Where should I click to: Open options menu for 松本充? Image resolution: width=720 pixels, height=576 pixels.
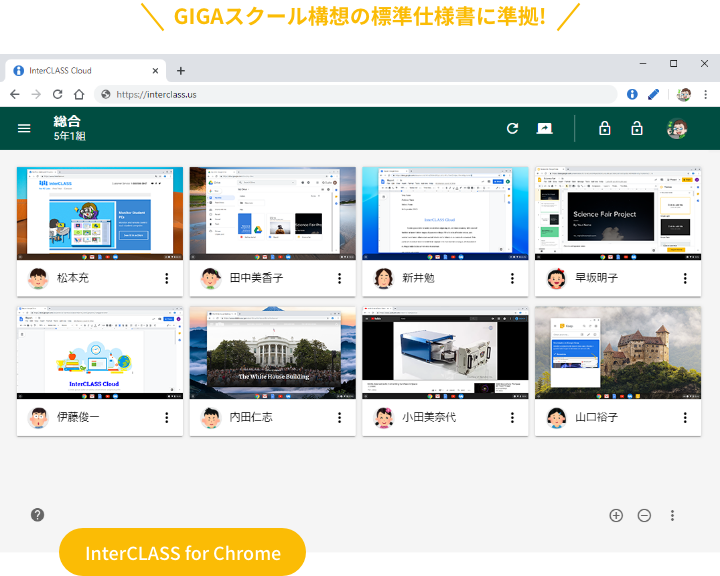tap(167, 278)
